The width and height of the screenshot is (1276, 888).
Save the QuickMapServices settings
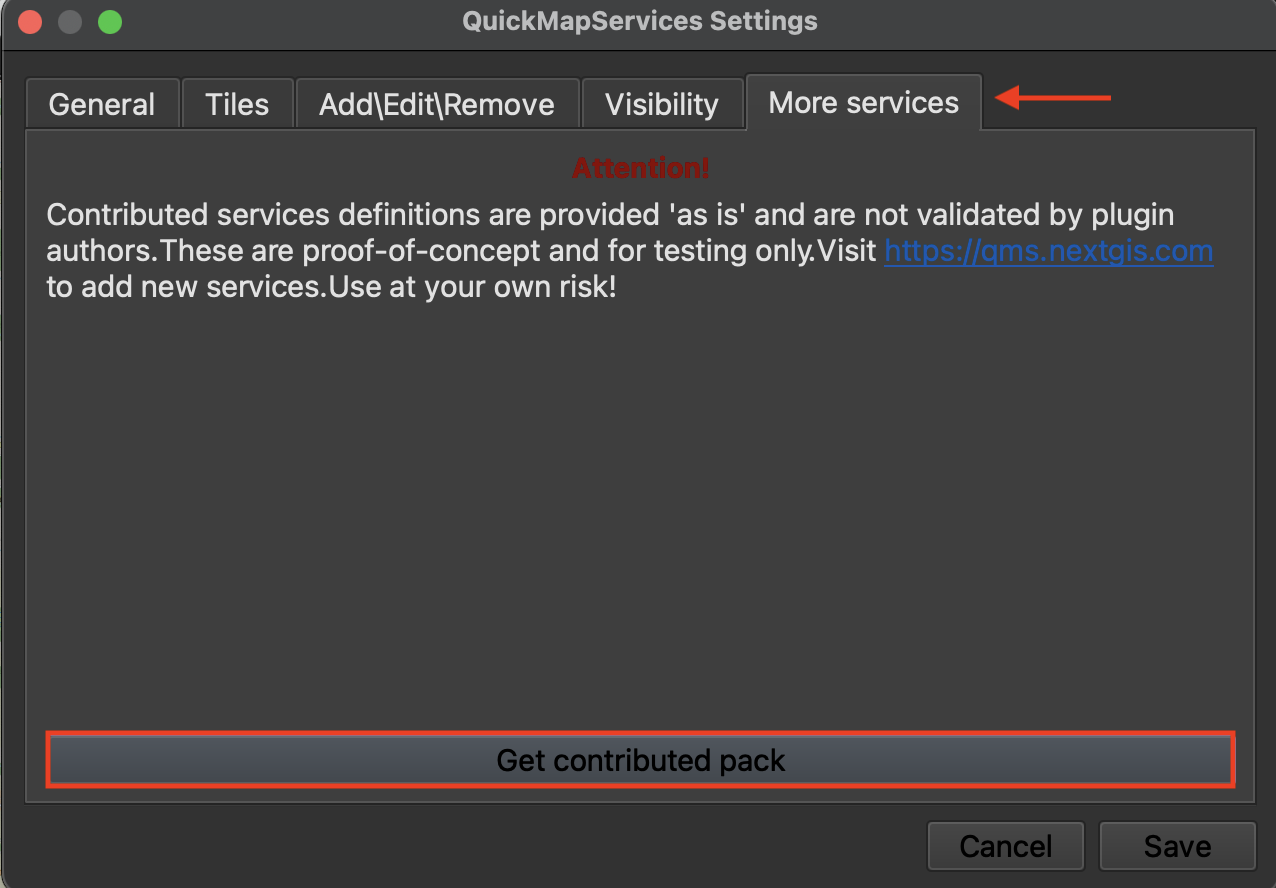click(1177, 846)
